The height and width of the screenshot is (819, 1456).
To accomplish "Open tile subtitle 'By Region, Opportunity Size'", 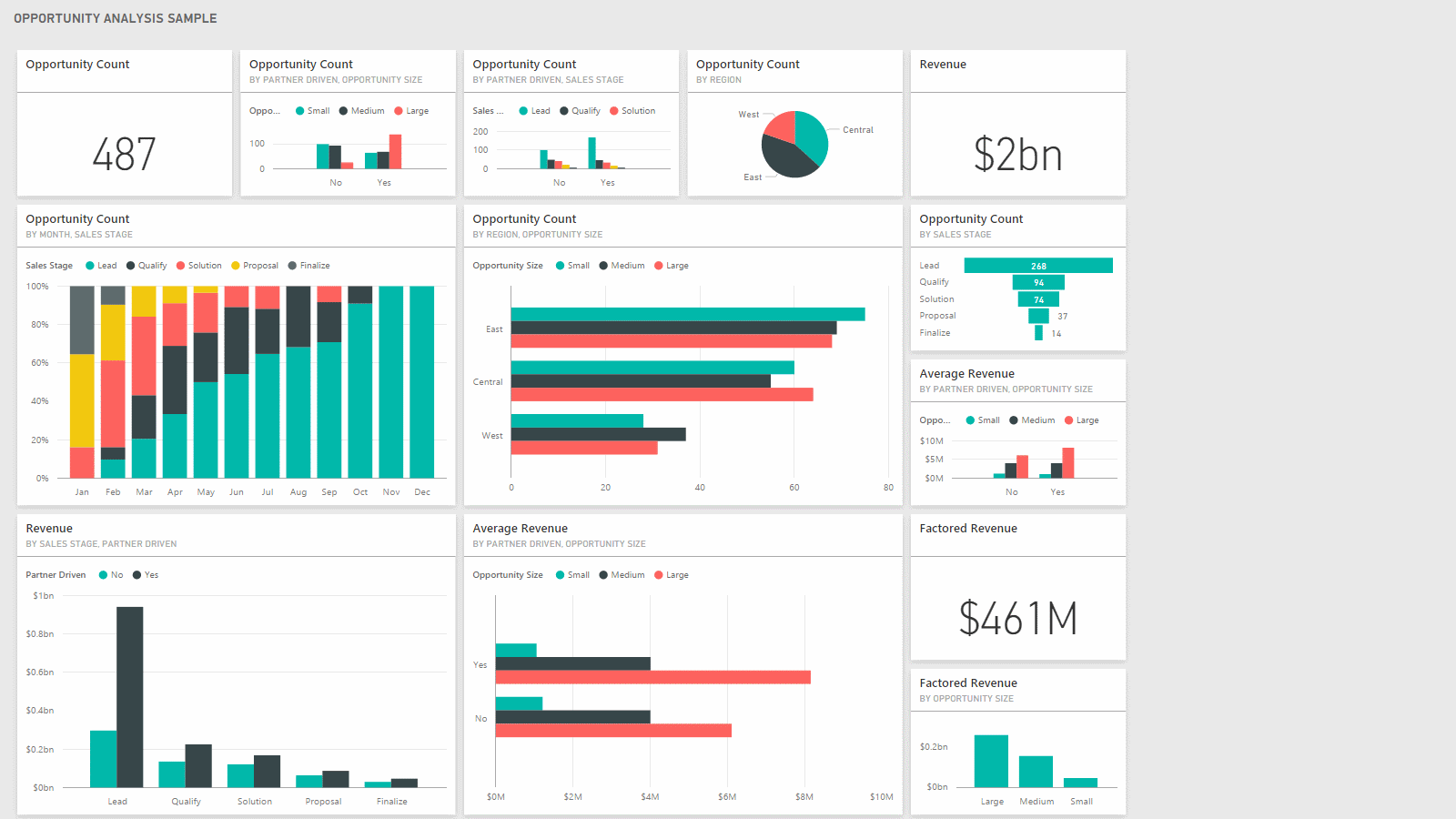I will [538, 235].
